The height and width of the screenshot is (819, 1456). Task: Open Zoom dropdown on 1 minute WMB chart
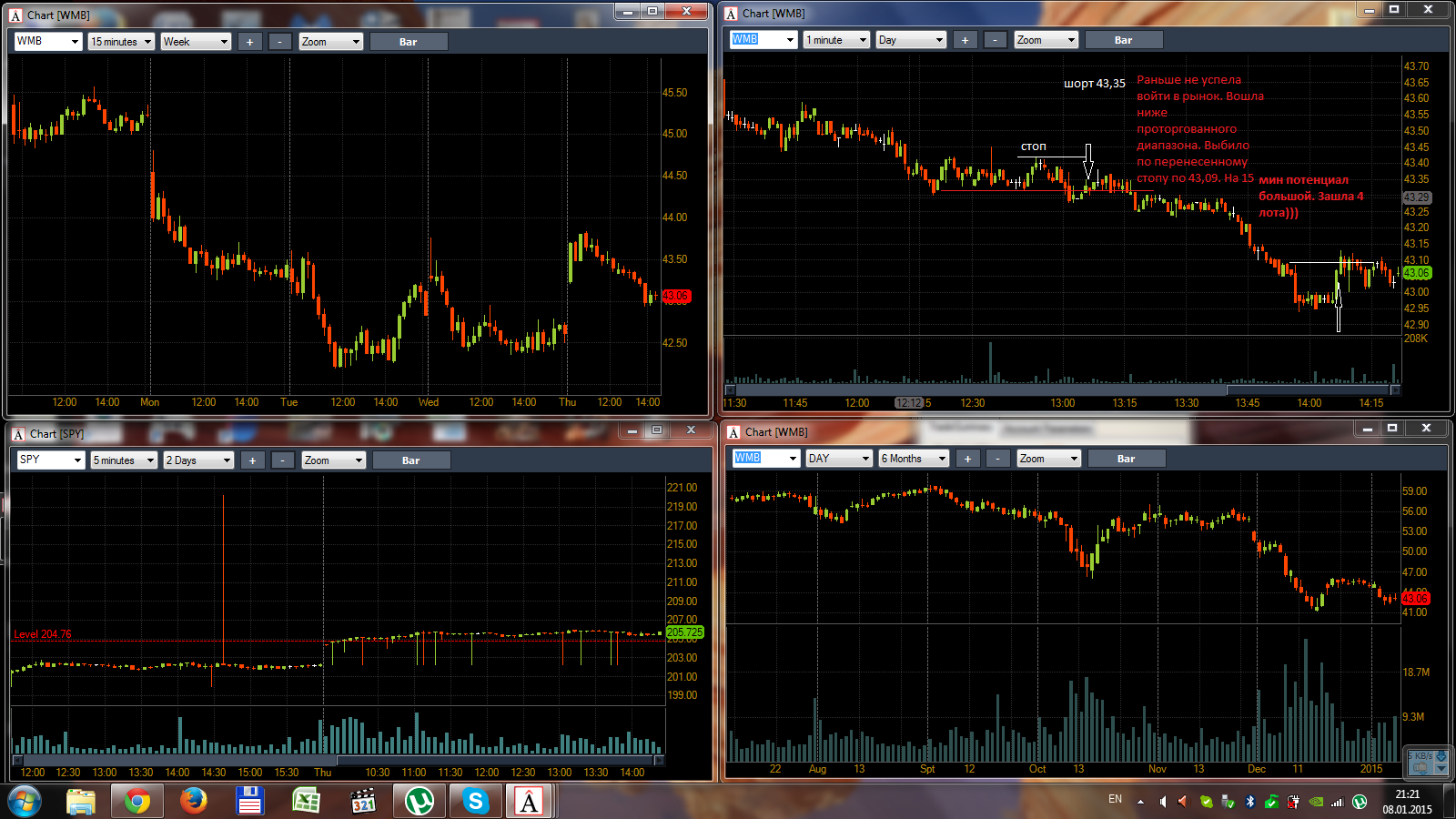(x=1046, y=40)
